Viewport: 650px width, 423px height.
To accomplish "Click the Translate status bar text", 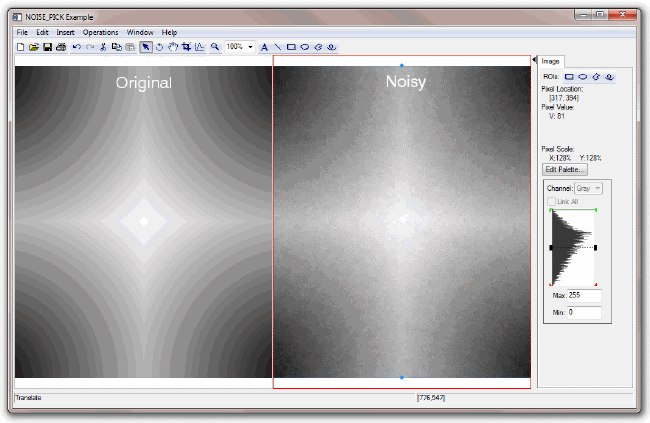I will click(28, 398).
